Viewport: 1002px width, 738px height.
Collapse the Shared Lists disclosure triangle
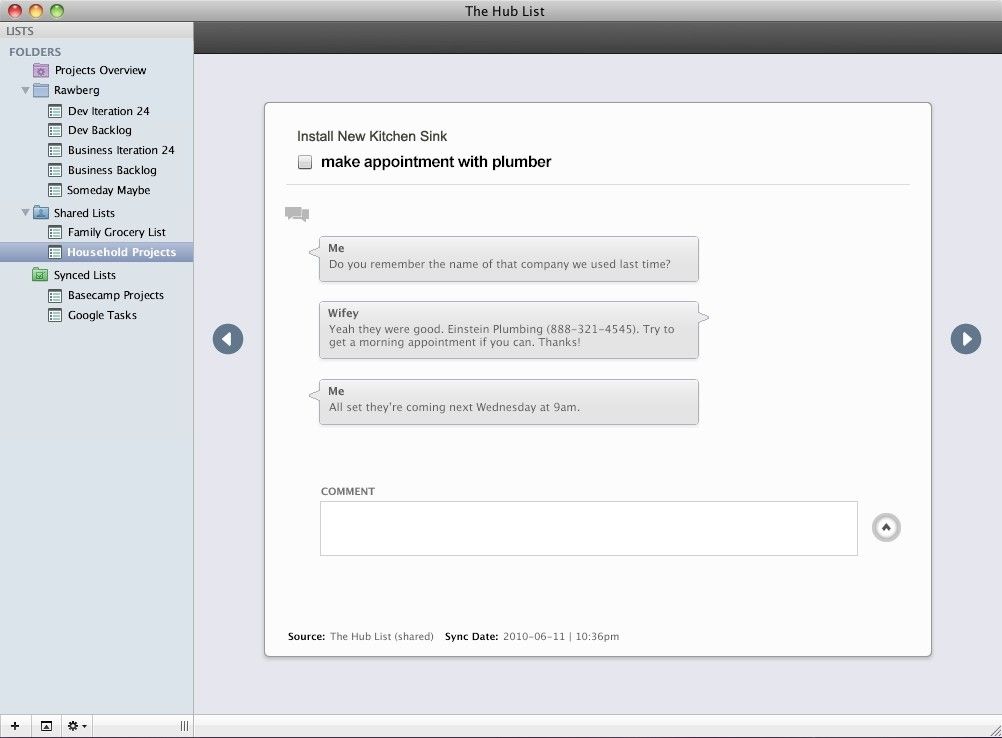24,212
